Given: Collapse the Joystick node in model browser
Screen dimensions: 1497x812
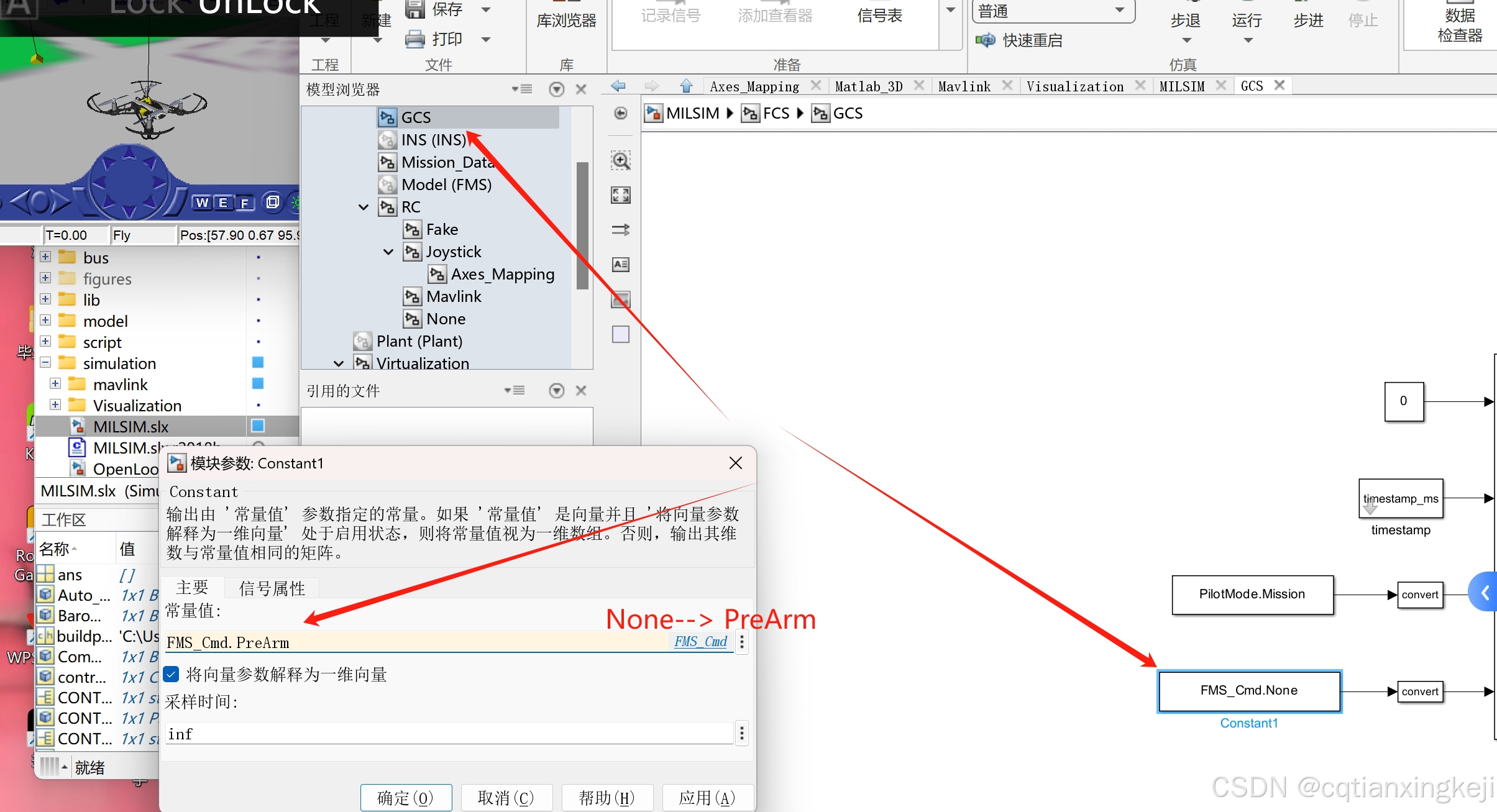Looking at the screenshot, I should click(x=388, y=252).
